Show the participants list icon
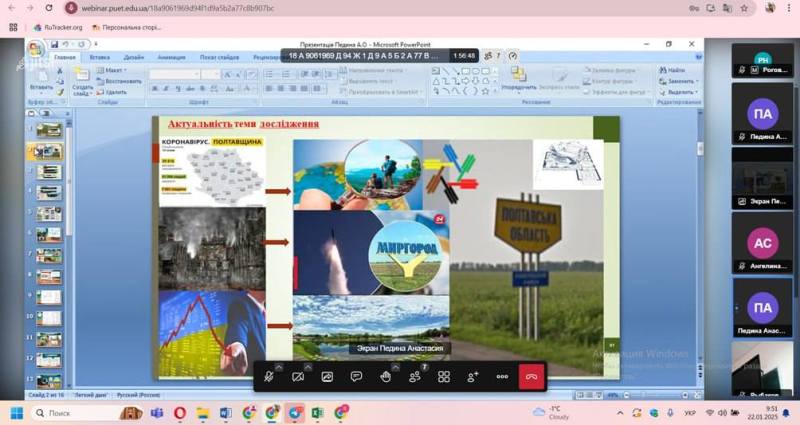The width and height of the screenshot is (800, 425). click(415, 377)
